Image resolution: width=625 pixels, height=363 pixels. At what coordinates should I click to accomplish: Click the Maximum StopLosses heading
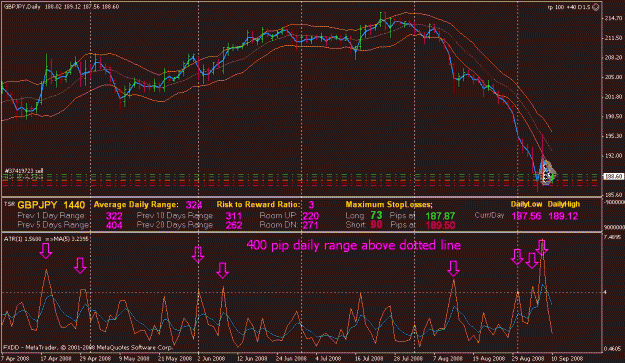389,204
